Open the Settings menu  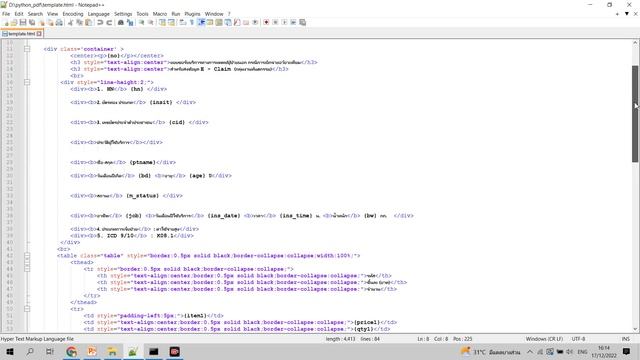[x=123, y=14]
